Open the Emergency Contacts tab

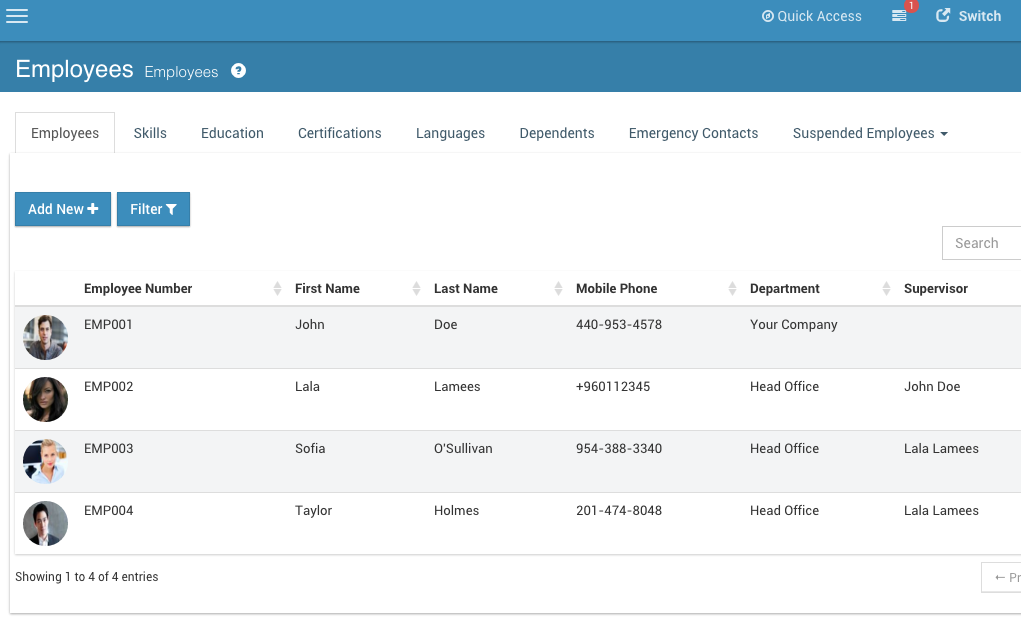[x=693, y=132]
